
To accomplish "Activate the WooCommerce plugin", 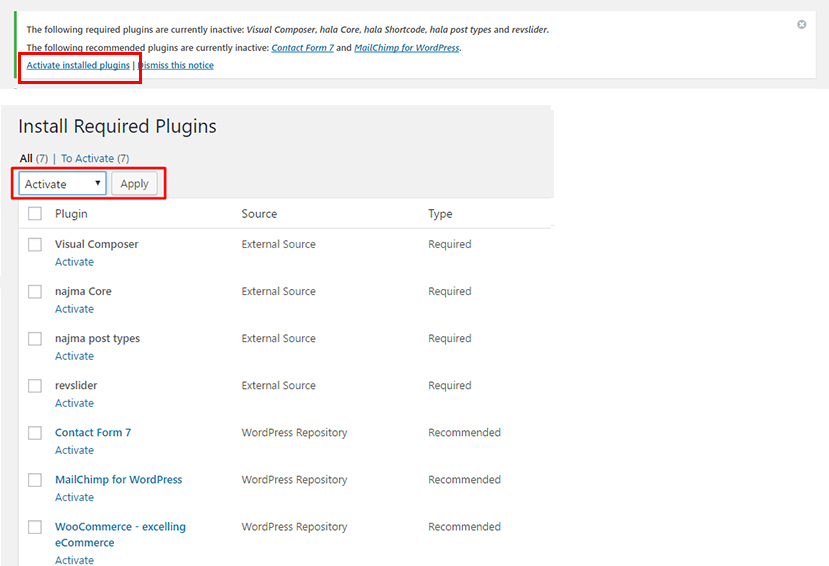I will pos(75,560).
